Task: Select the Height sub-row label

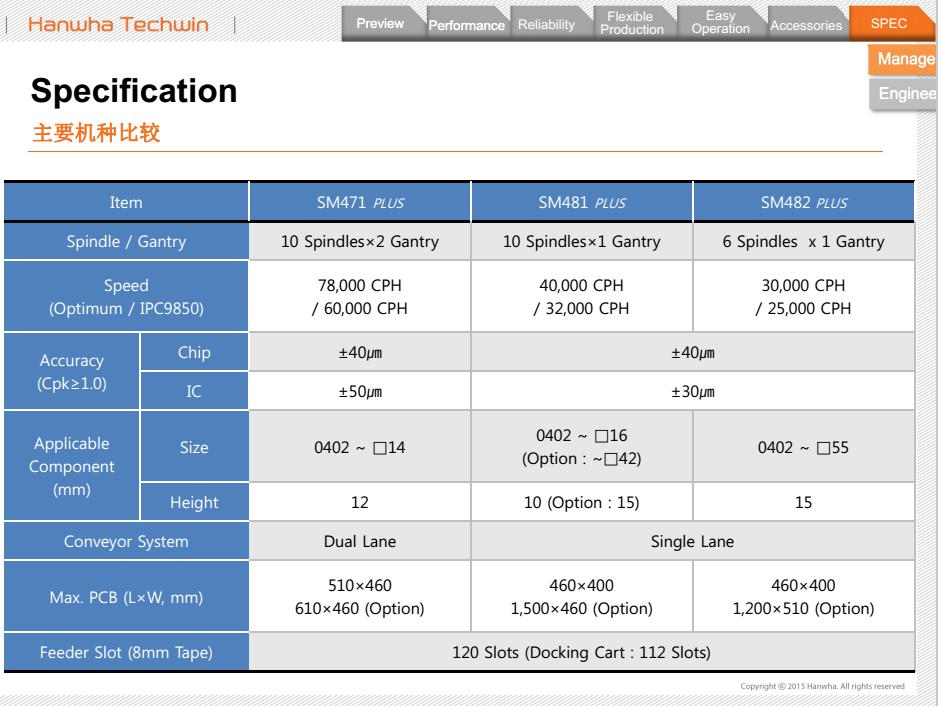Action: pos(194,502)
